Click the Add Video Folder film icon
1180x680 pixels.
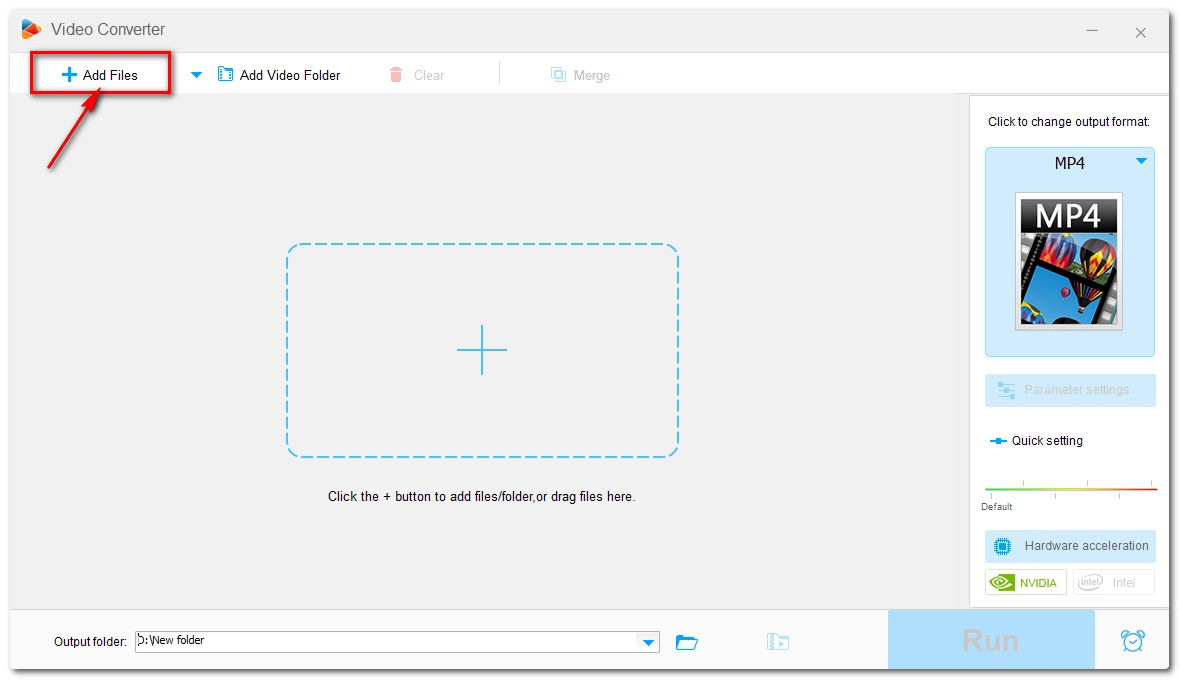tap(226, 75)
